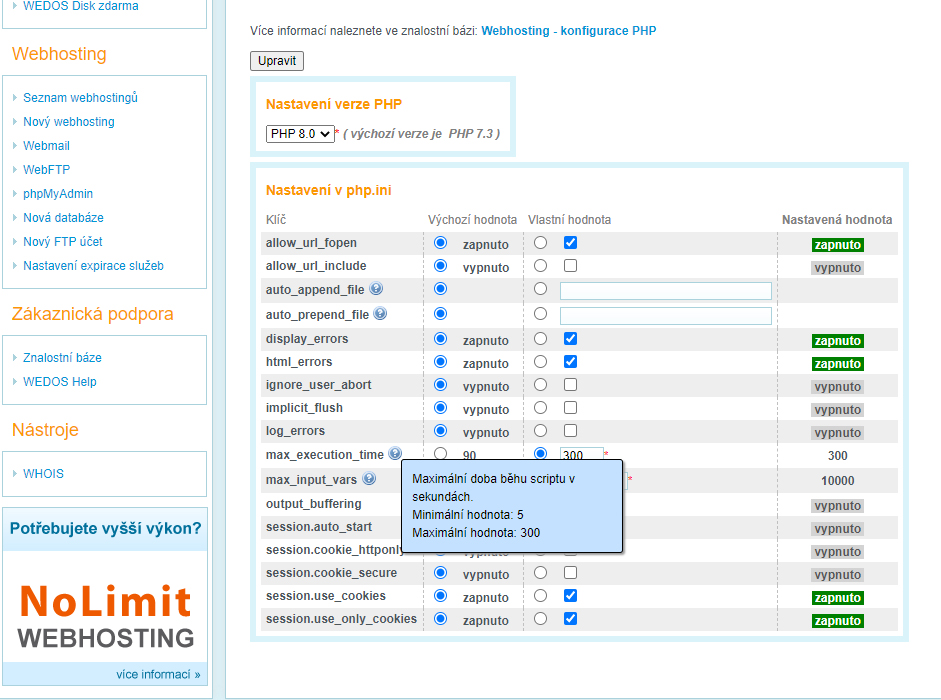Click the max_execution_time value field
The image size is (941, 700).
pos(582,455)
